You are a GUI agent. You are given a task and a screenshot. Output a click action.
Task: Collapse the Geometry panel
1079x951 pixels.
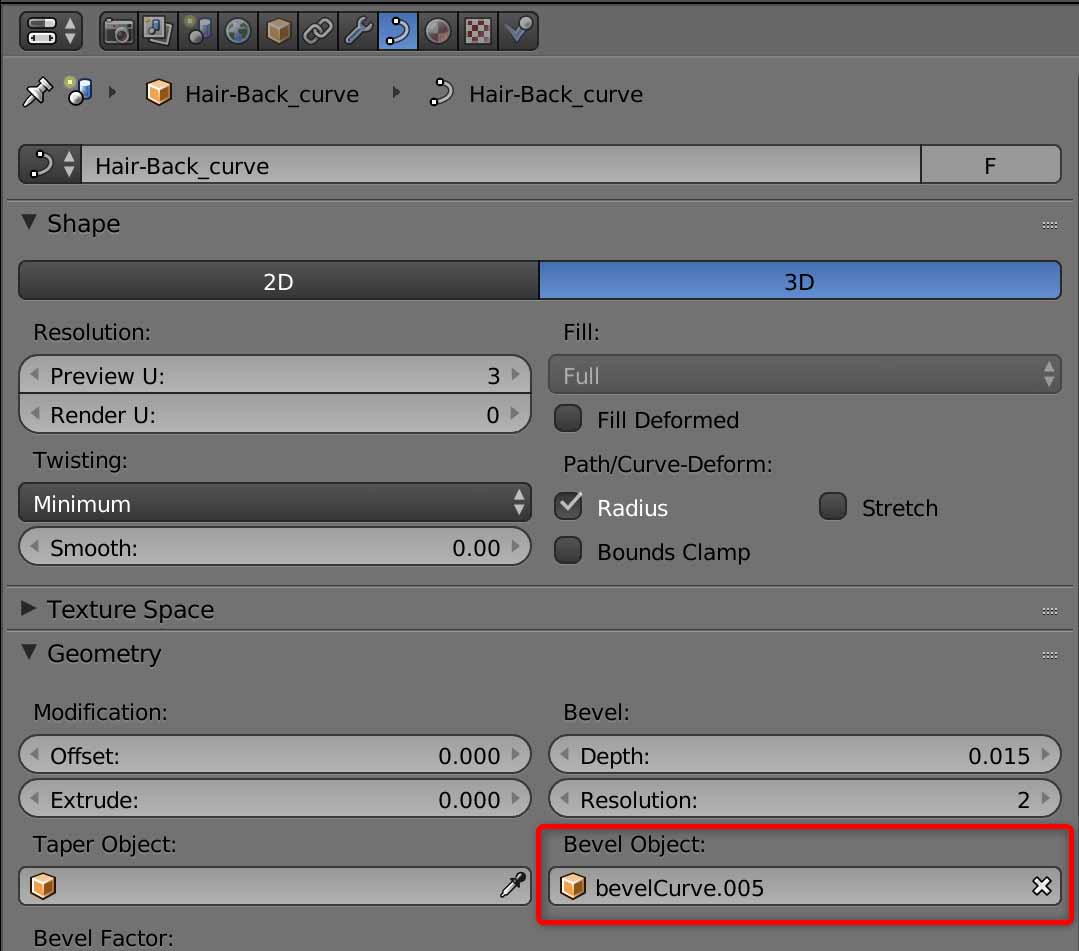point(103,653)
